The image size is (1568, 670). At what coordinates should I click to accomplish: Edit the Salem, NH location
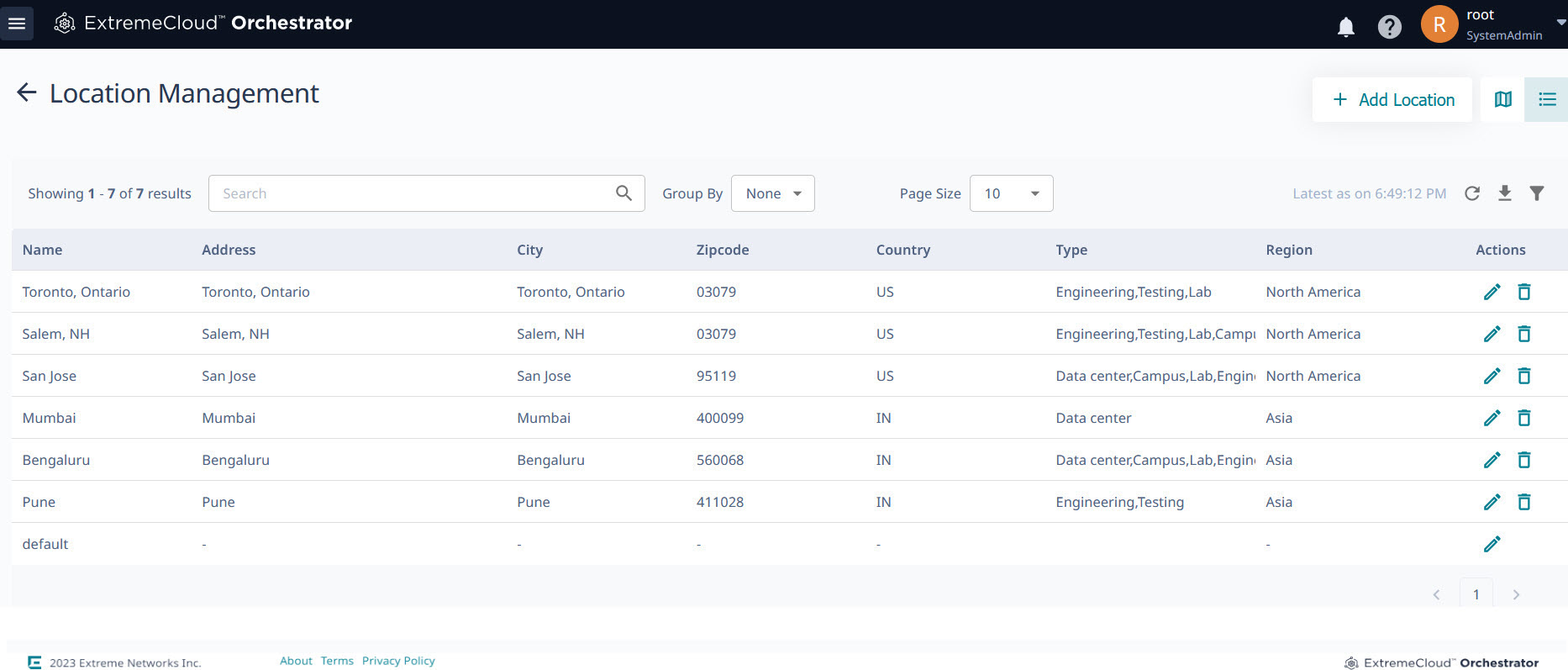[1492, 334]
